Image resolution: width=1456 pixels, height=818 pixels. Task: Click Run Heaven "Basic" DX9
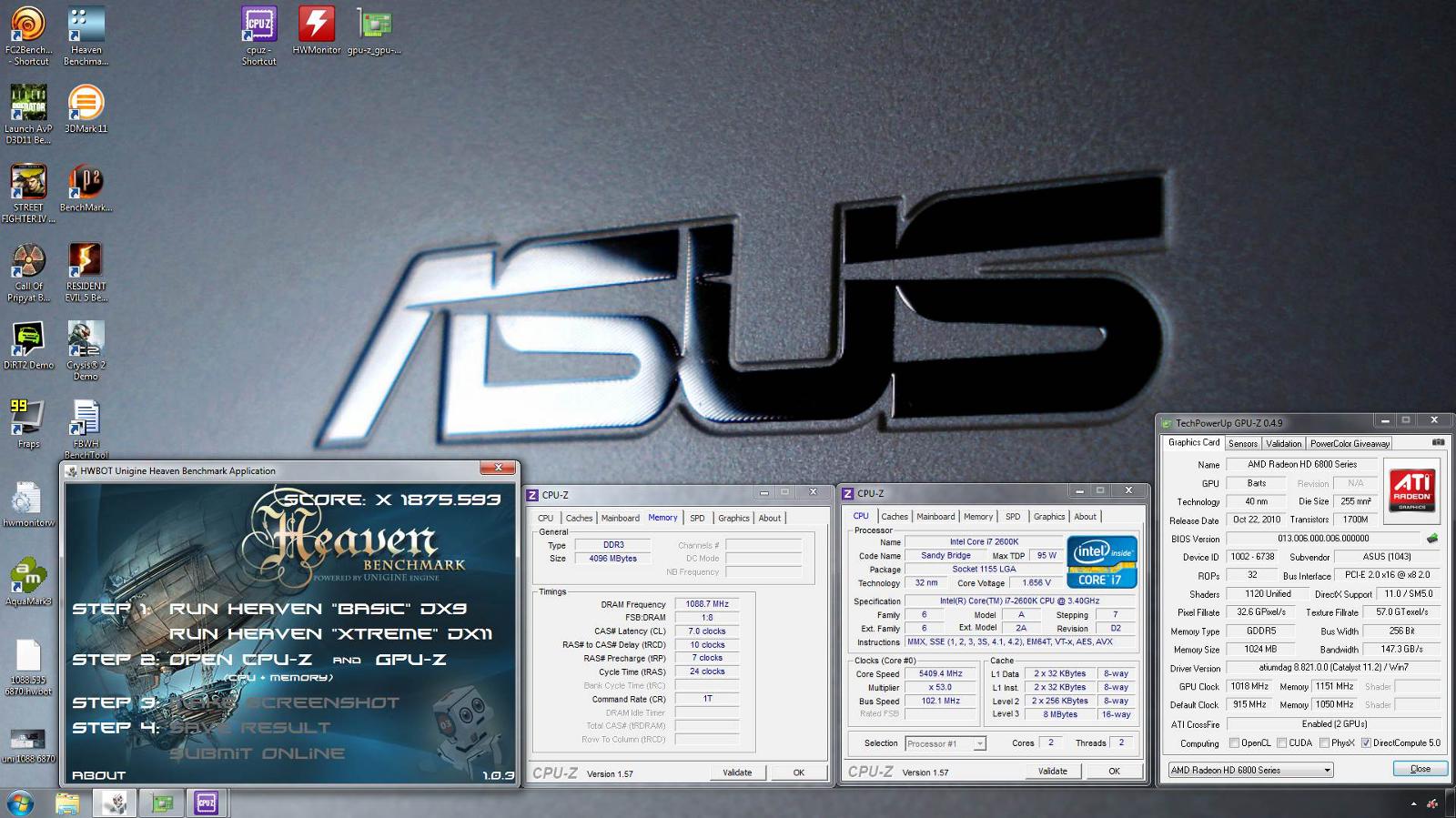pyautogui.click(x=318, y=609)
